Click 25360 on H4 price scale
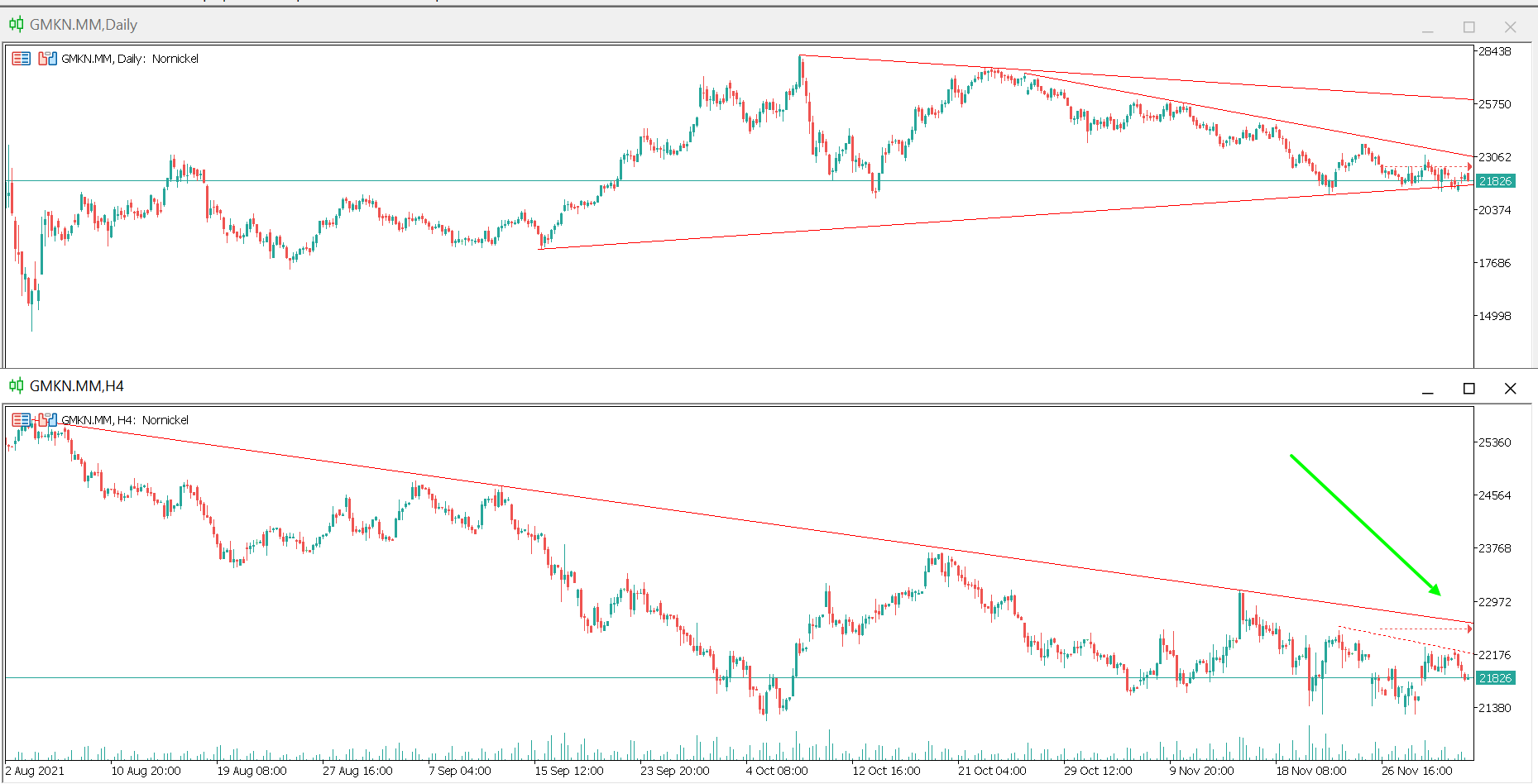 pyautogui.click(x=1495, y=442)
